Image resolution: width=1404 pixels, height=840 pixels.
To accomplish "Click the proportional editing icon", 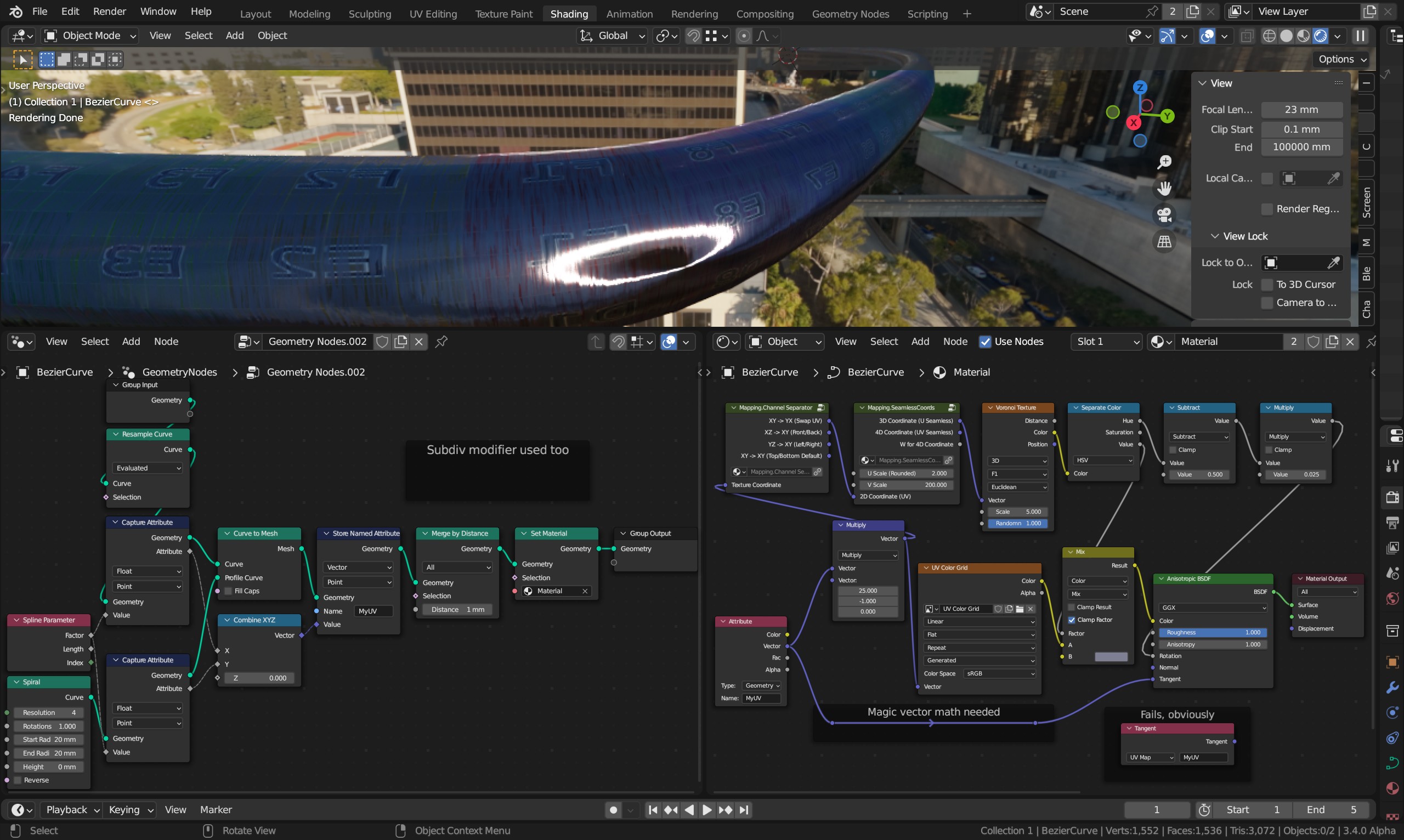I will coord(744,35).
